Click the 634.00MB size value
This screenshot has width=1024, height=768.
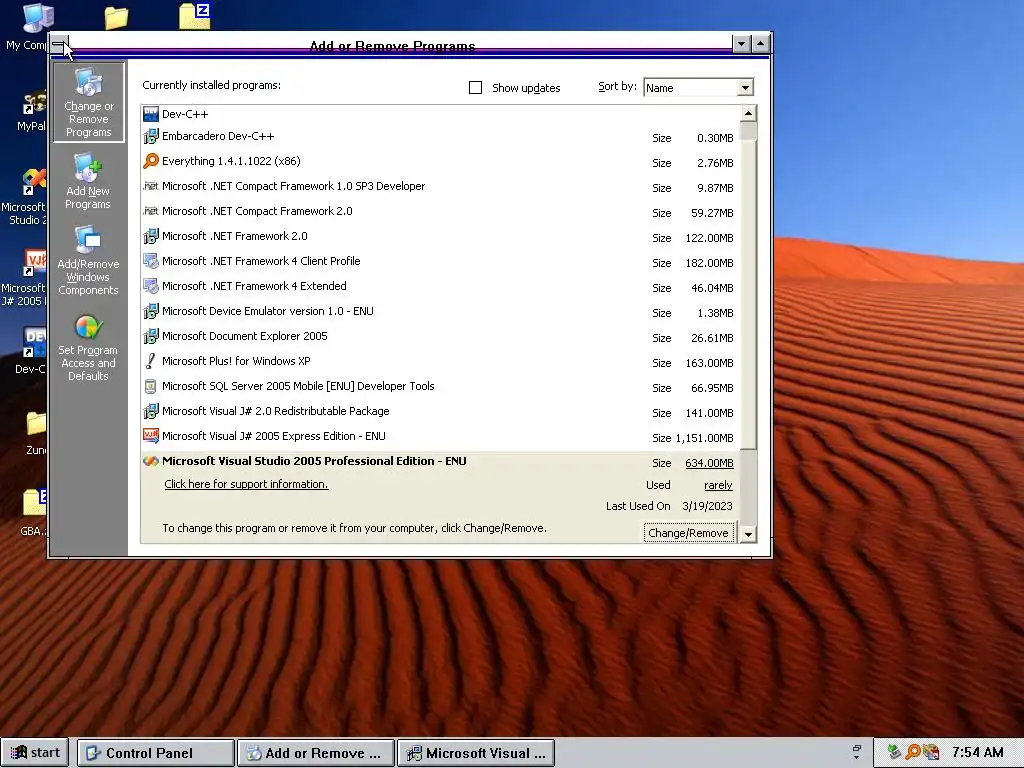[x=709, y=463]
